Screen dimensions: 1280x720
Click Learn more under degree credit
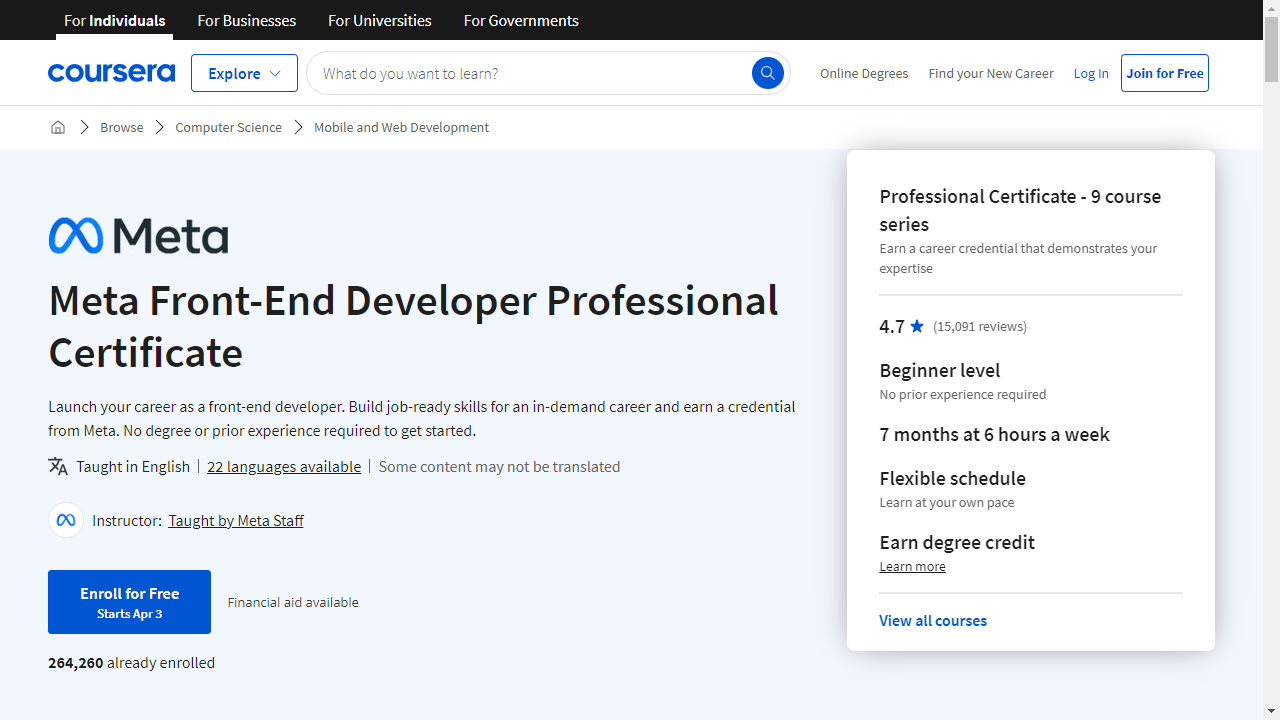click(x=912, y=566)
